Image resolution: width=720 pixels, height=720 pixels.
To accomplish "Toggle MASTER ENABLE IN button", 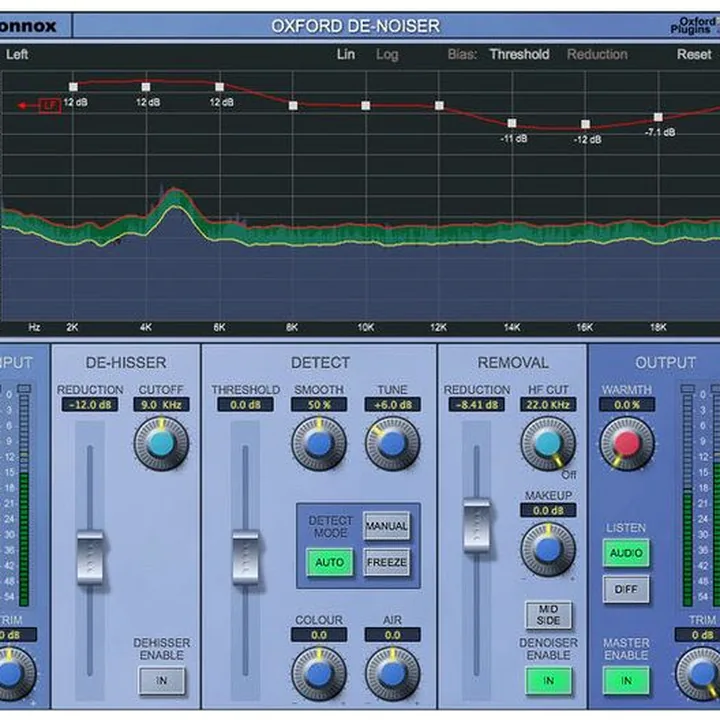I will click(x=626, y=681).
